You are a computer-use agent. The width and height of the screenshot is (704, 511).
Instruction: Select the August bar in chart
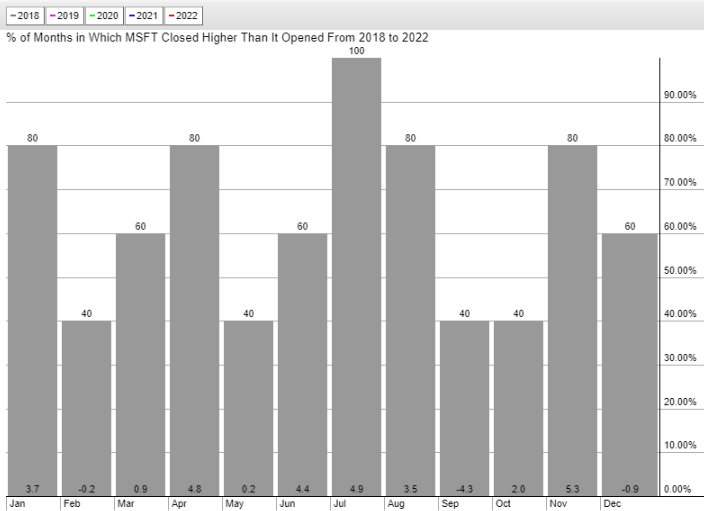pyautogui.click(x=410, y=321)
